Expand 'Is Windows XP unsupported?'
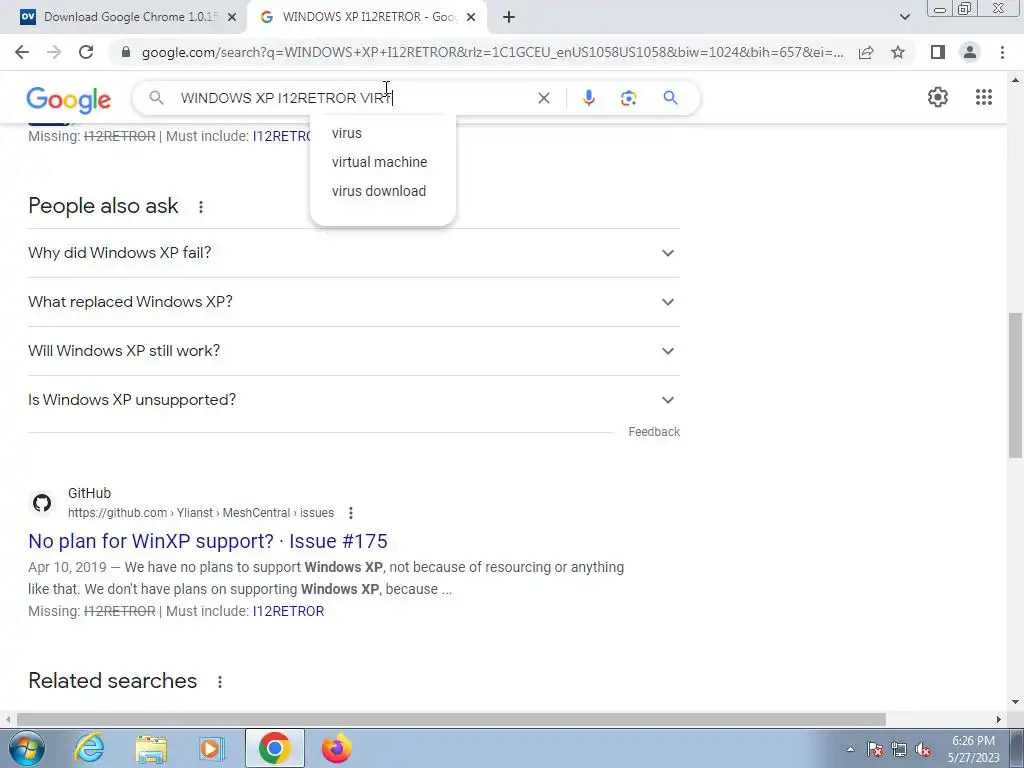 [x=353, y=400]
